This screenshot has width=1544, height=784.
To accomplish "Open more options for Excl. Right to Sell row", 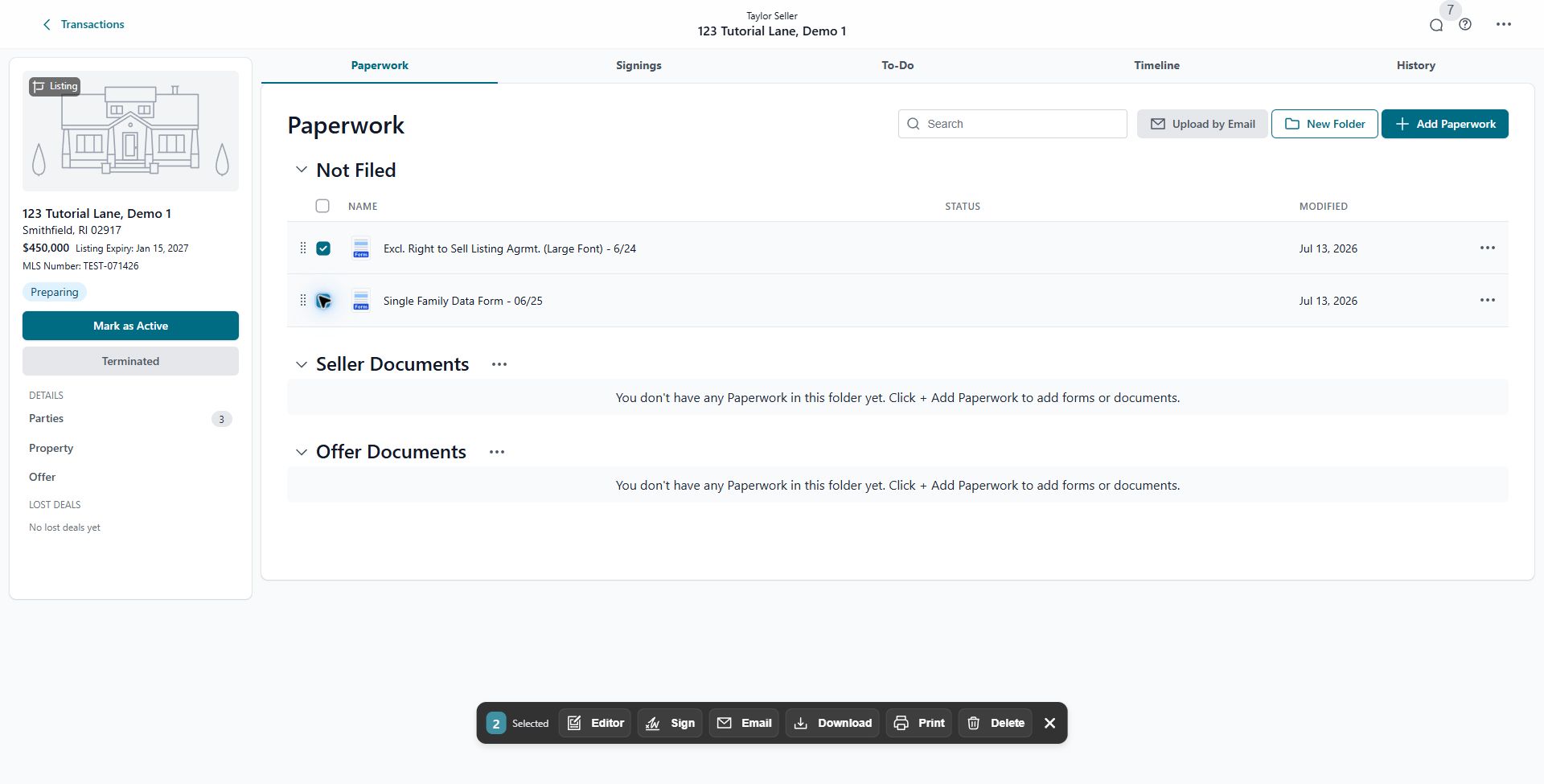I will point(1488,248).
